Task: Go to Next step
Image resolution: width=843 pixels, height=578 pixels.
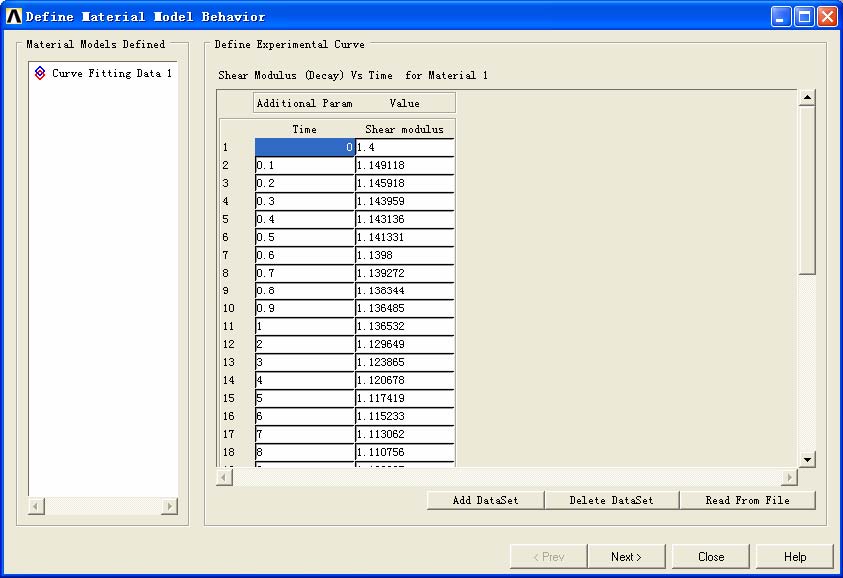Action: [626, 557]
